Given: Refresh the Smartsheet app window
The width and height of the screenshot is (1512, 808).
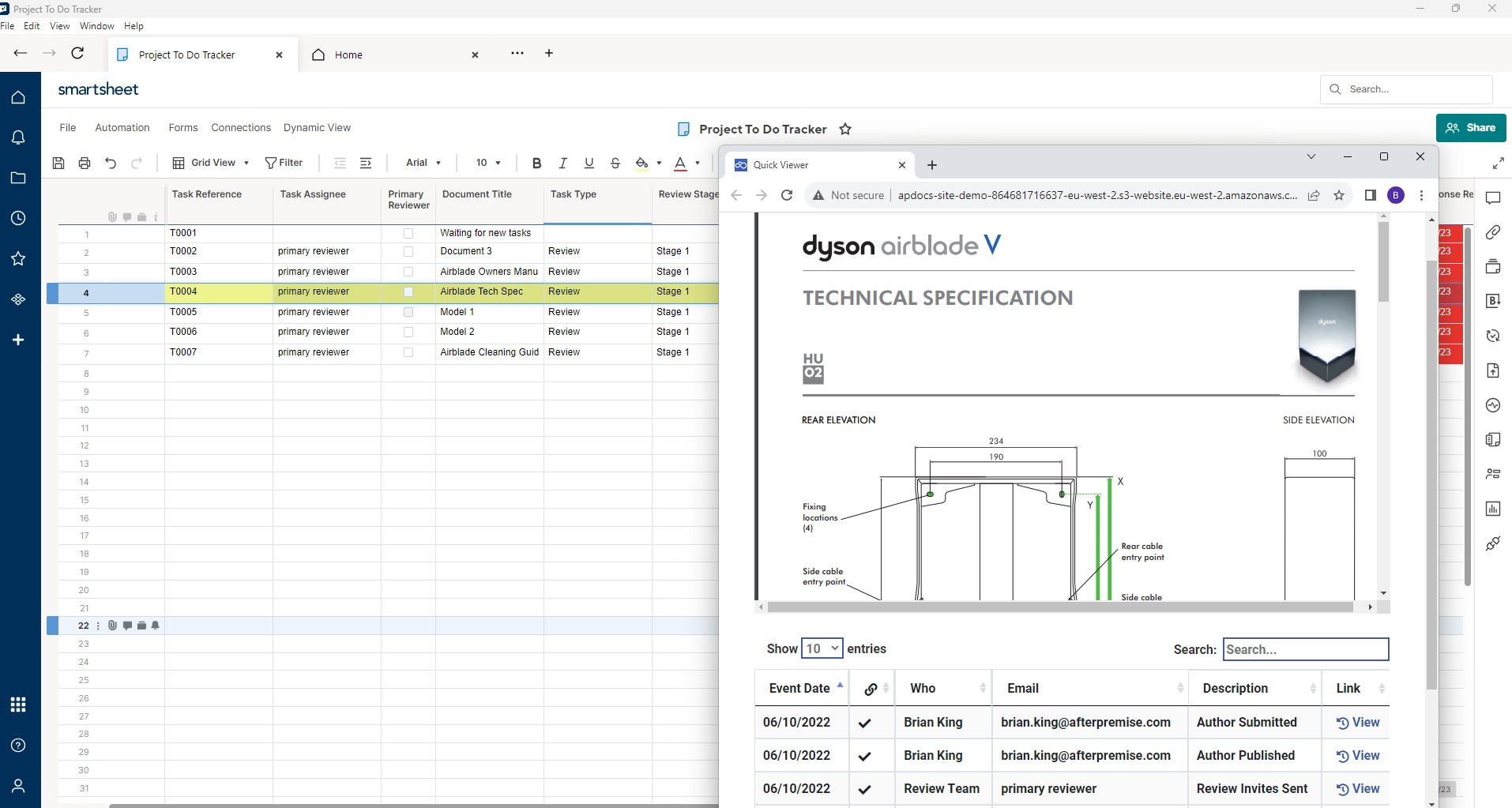Looking at the screenshot, I should (77, 53).
